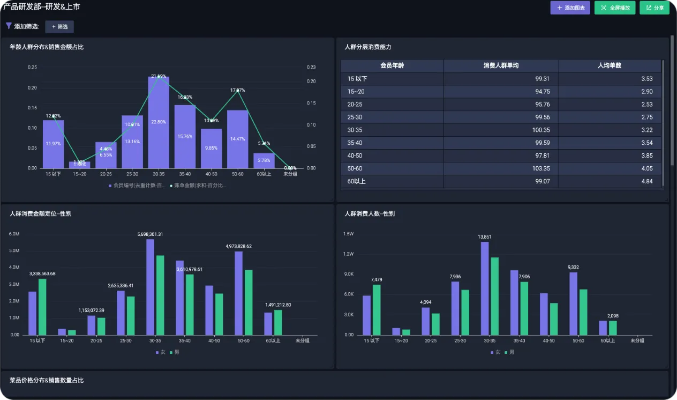Click the 全屏播放 fullscreen button
Screen dimensions: 677x400
[614, 8]
